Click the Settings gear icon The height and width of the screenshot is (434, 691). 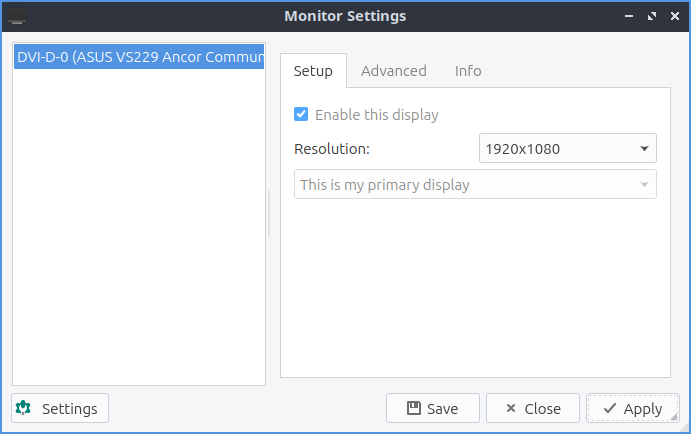pyautogui.click(x=24, y=408)
